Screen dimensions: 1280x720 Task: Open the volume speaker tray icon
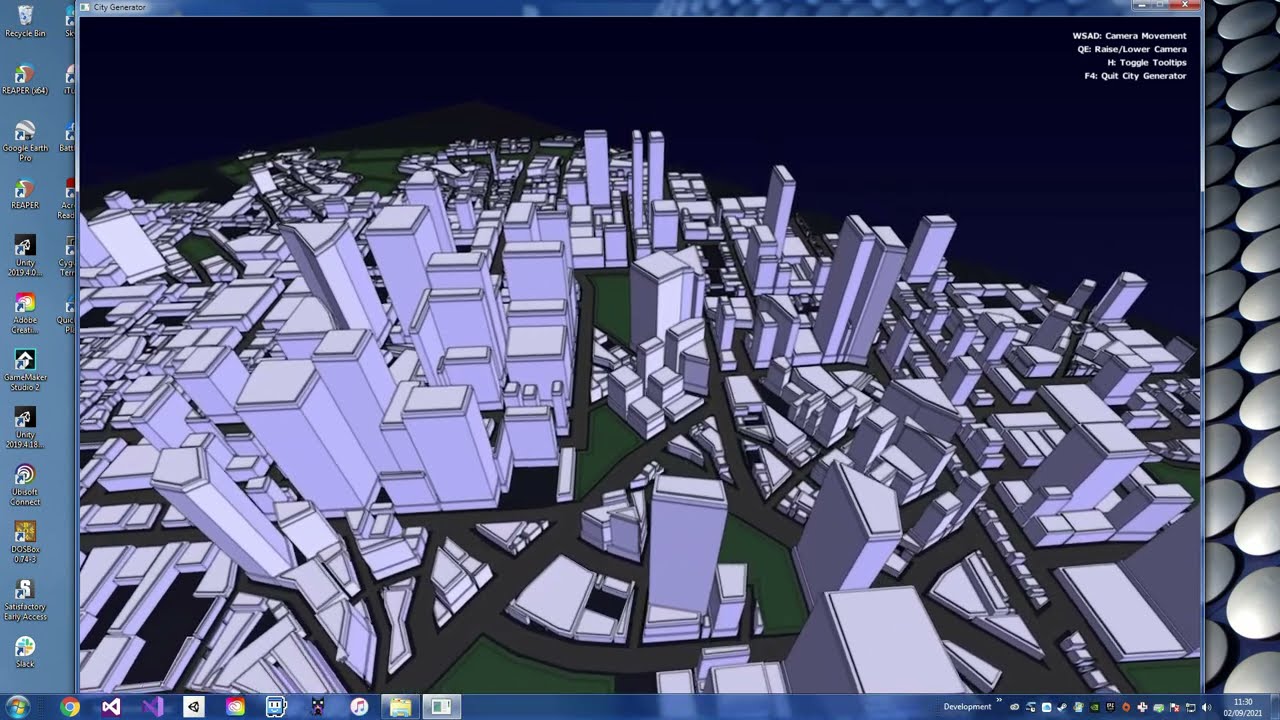(x=1207, y=708)
